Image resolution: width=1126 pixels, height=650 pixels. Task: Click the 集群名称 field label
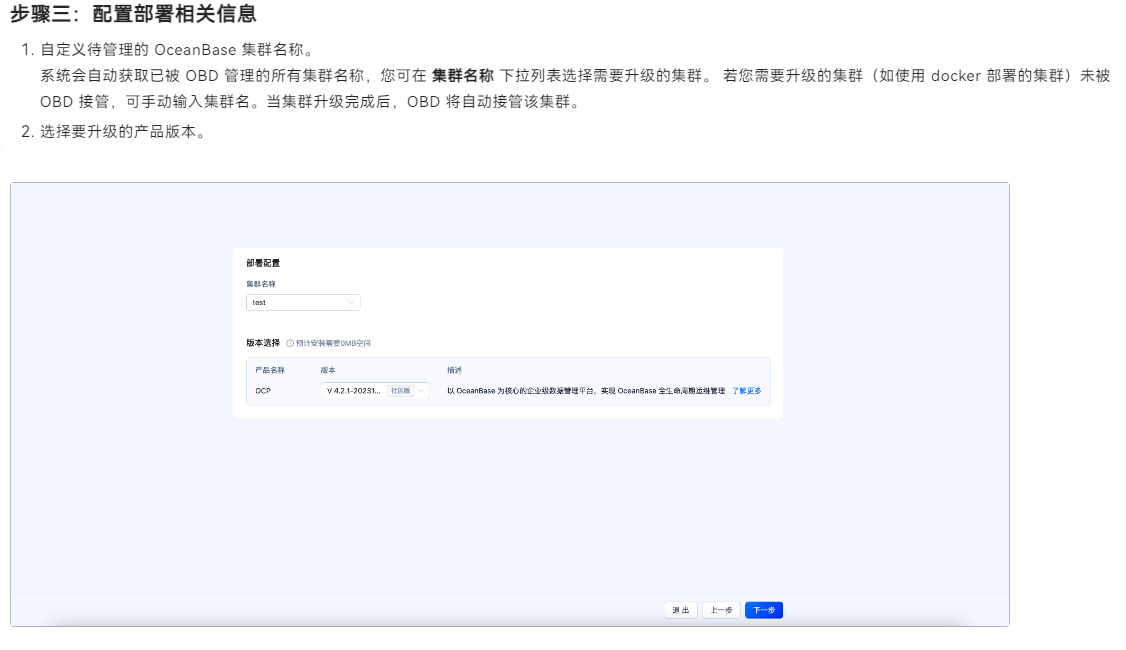[261, 284]
